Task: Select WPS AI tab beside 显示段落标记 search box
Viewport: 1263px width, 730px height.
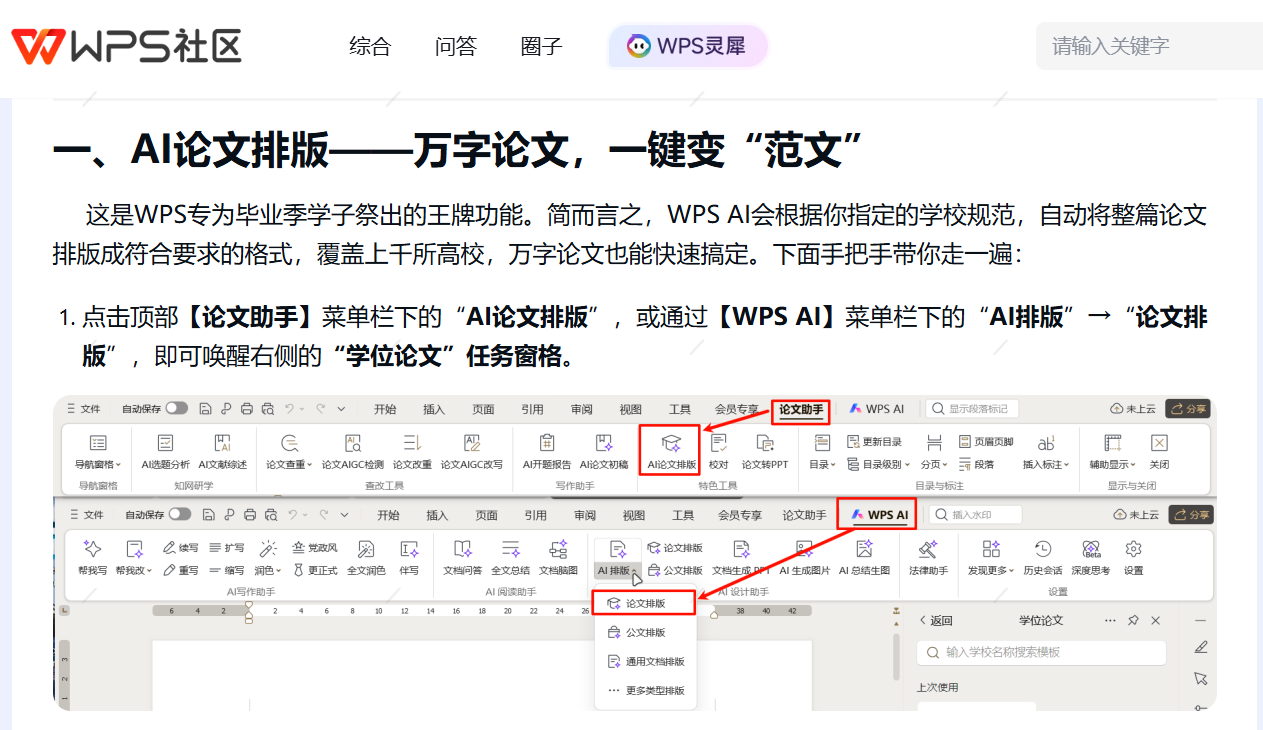Action: 877,408
